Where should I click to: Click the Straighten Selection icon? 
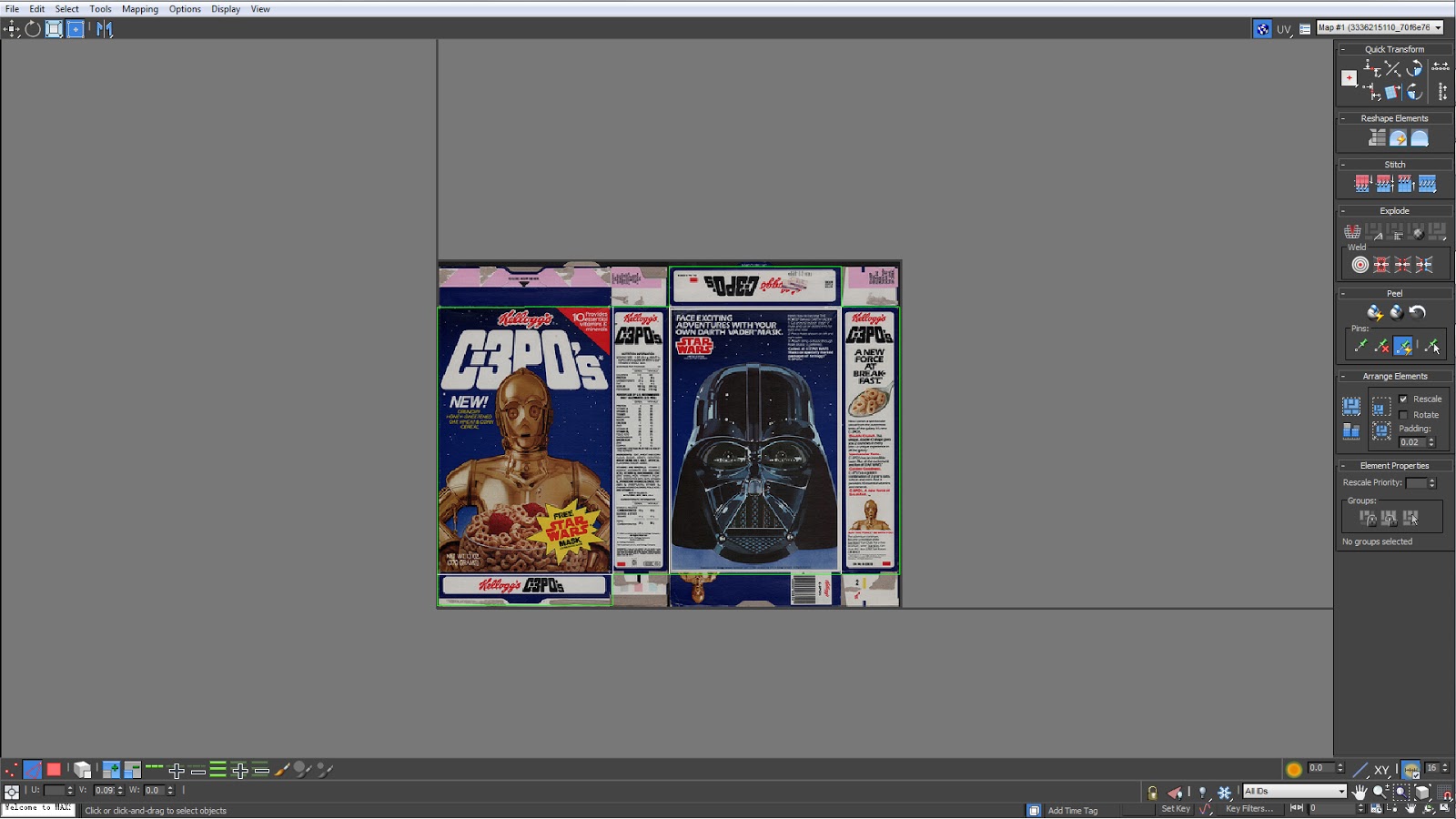click(x=1377, y=137)
